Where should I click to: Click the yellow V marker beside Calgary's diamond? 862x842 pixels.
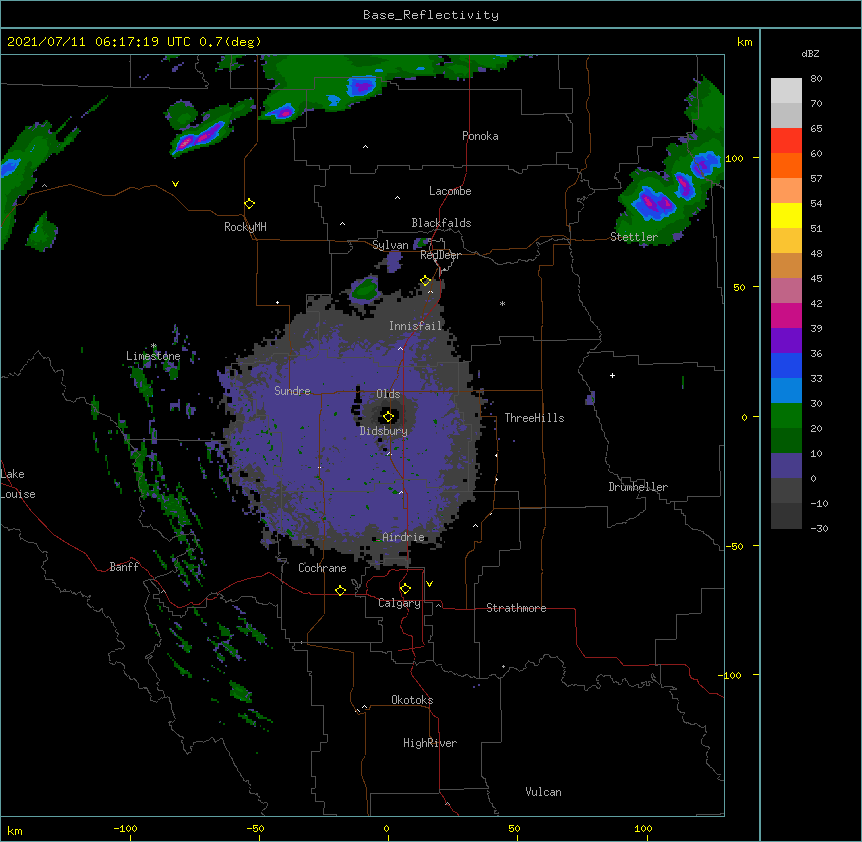[429, 584]
